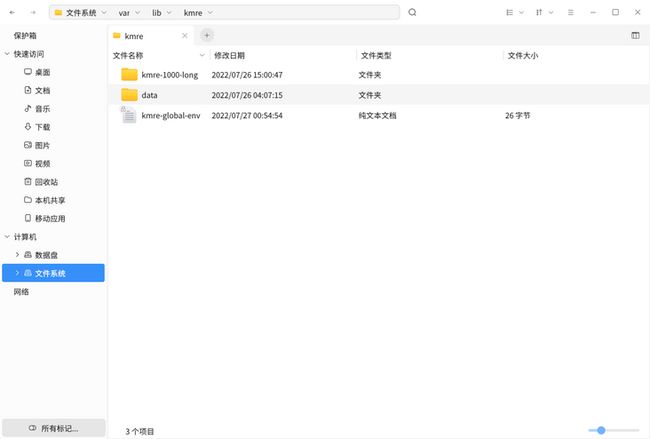Screen dimensions: 650x439
Task: Open 网络 in sidebar
Action: click(21, 292)
